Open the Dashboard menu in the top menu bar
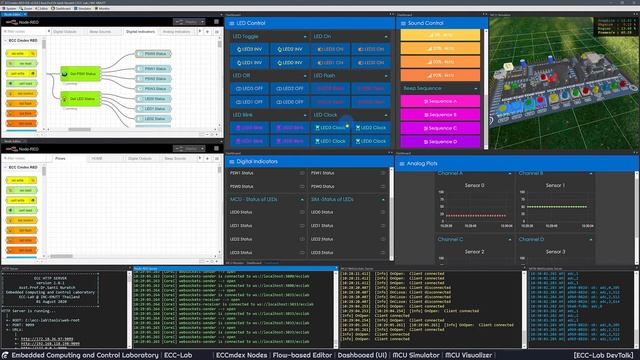640x360 pixels. pyautogui.click(x=62, y=9)
